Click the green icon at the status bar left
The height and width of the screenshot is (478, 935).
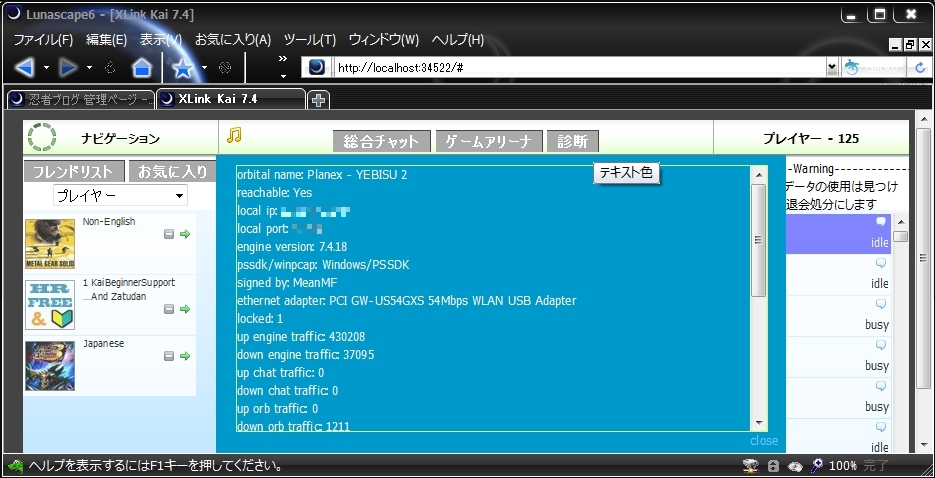coord(15,465)
